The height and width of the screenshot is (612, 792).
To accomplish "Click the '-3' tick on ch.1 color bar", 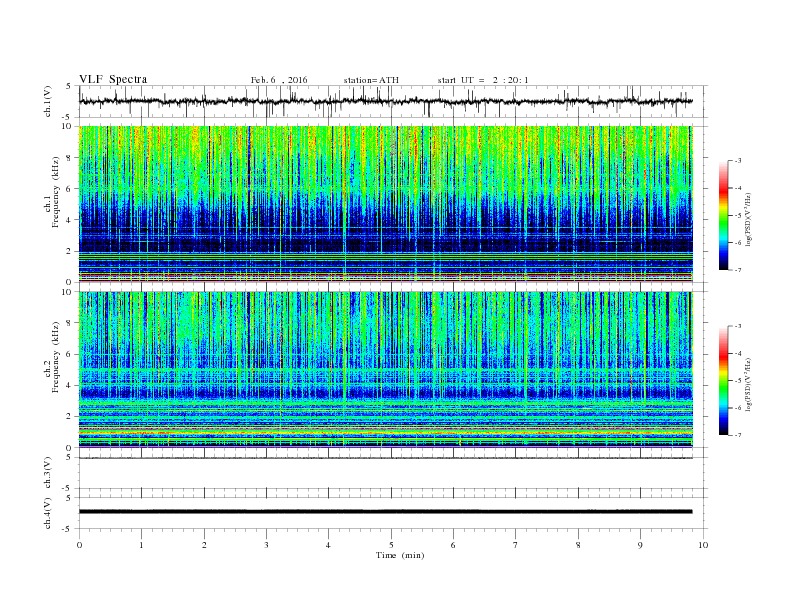I will (x=738, y=161).
